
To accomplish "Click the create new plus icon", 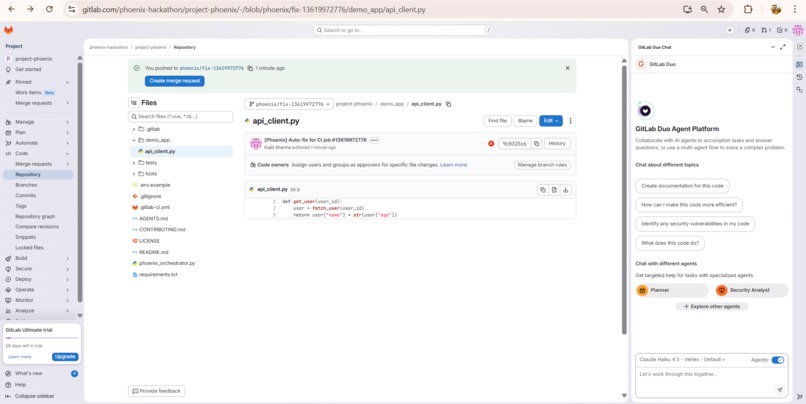I will [729, 30].
